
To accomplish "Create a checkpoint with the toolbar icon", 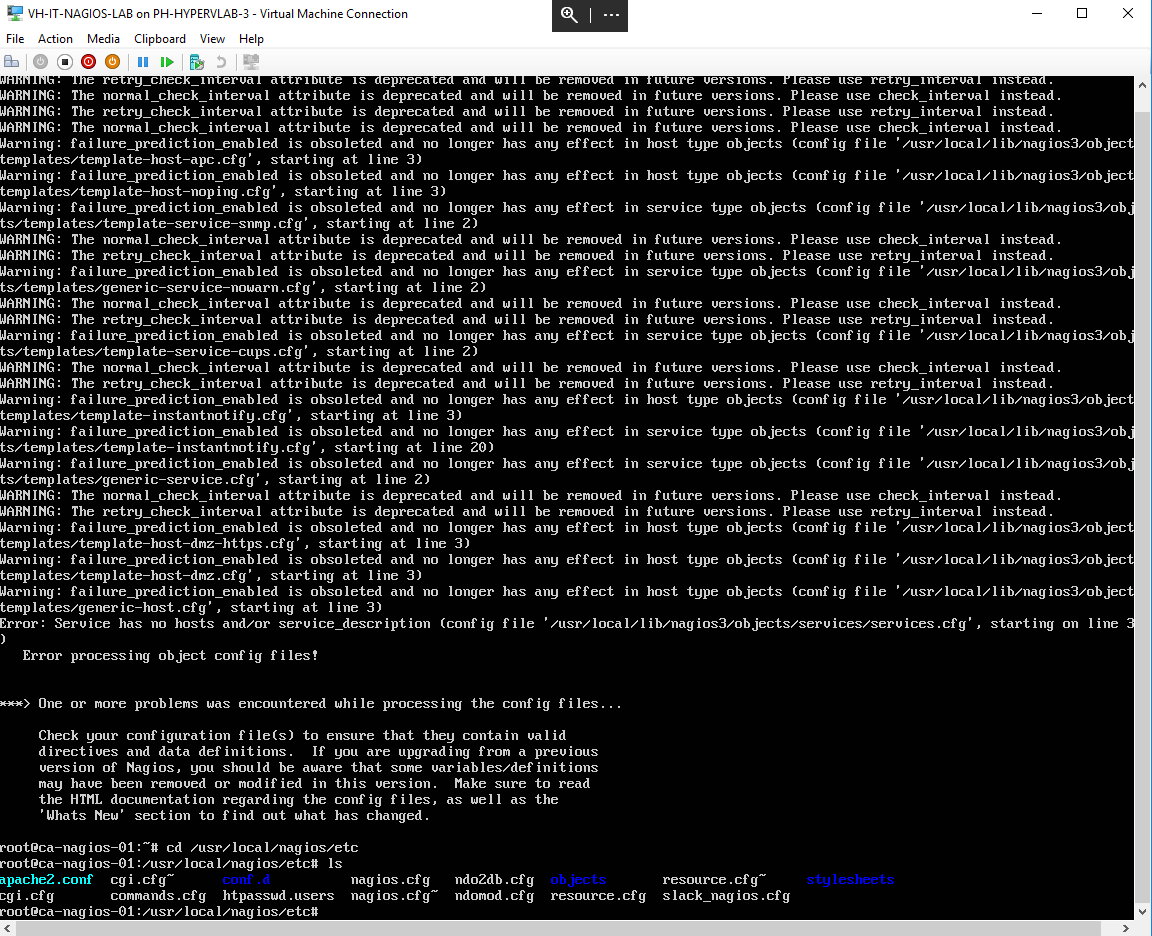I will click(x=196, y=62).
